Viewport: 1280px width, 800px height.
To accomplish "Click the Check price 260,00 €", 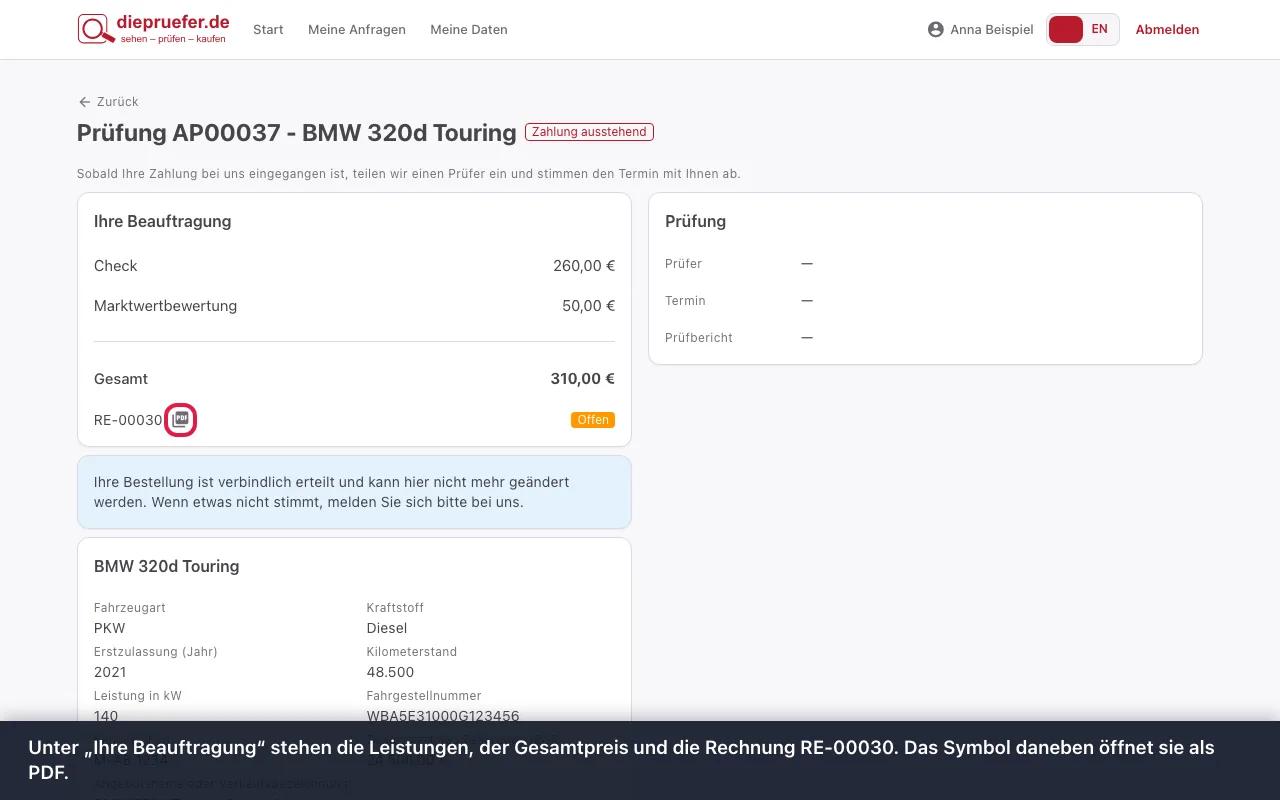I will 584,266.
